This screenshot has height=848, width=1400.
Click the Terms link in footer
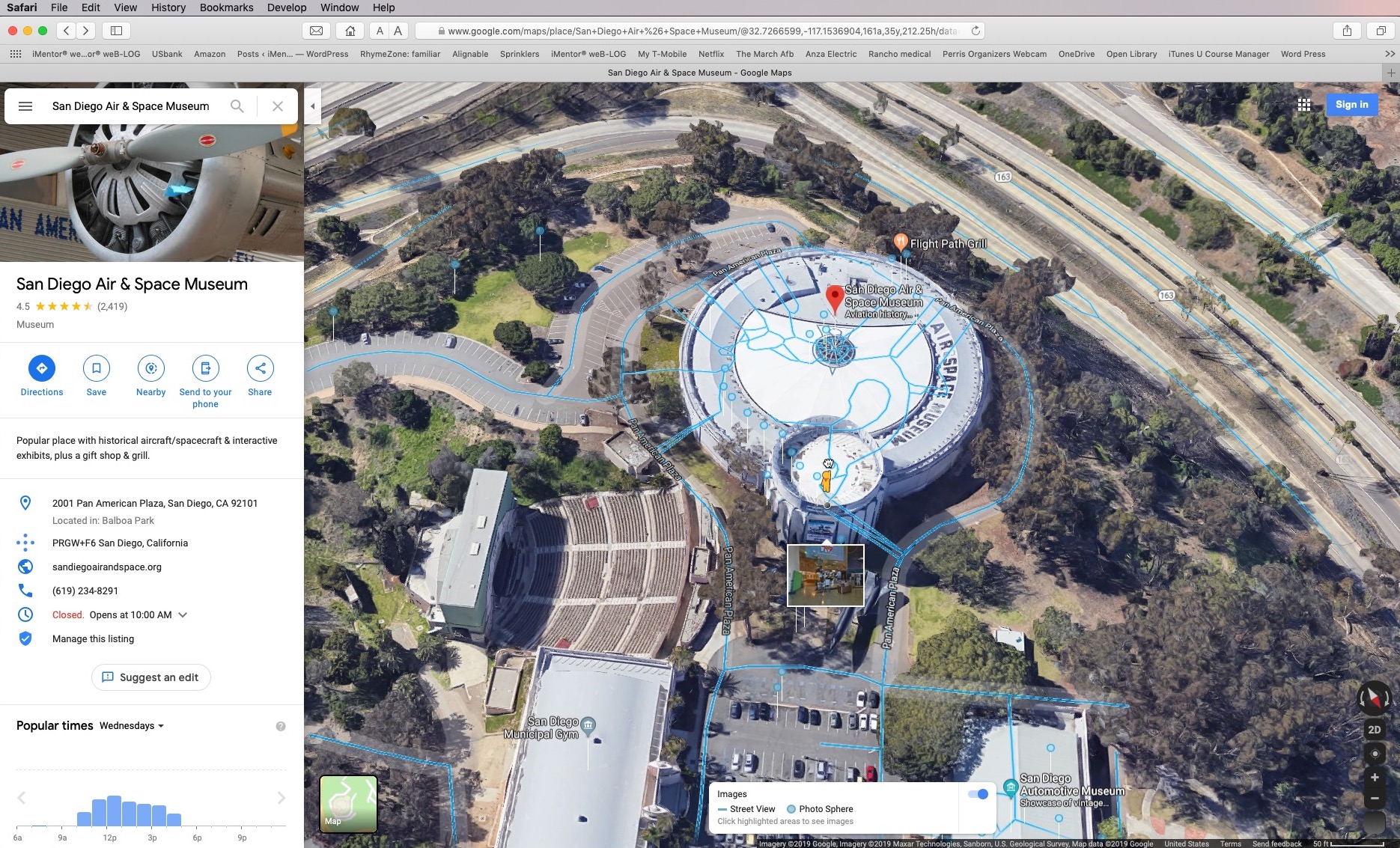(1231, 844)
